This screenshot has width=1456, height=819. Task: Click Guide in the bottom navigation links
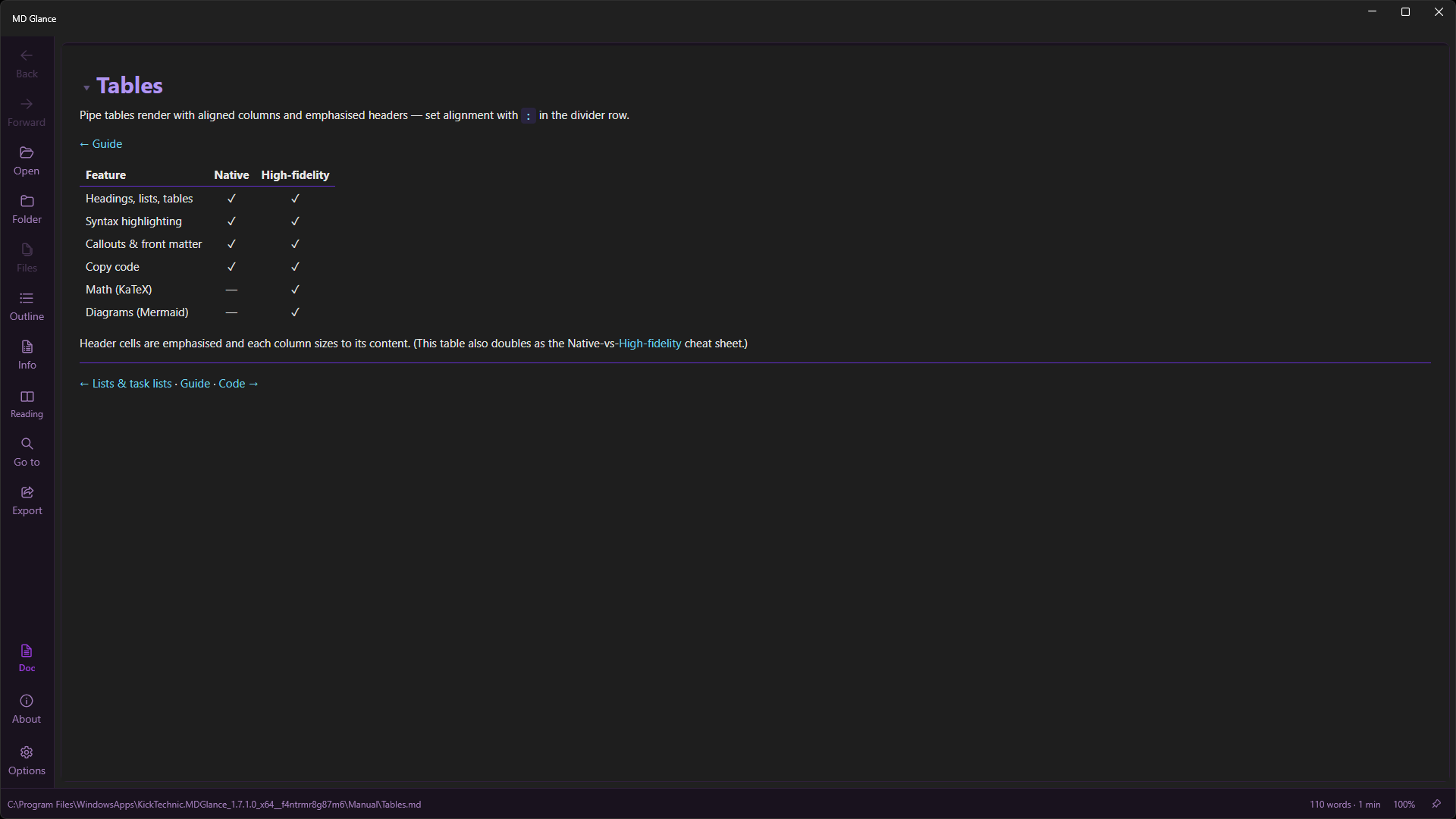pyautogui.click(x=195, y=384)
